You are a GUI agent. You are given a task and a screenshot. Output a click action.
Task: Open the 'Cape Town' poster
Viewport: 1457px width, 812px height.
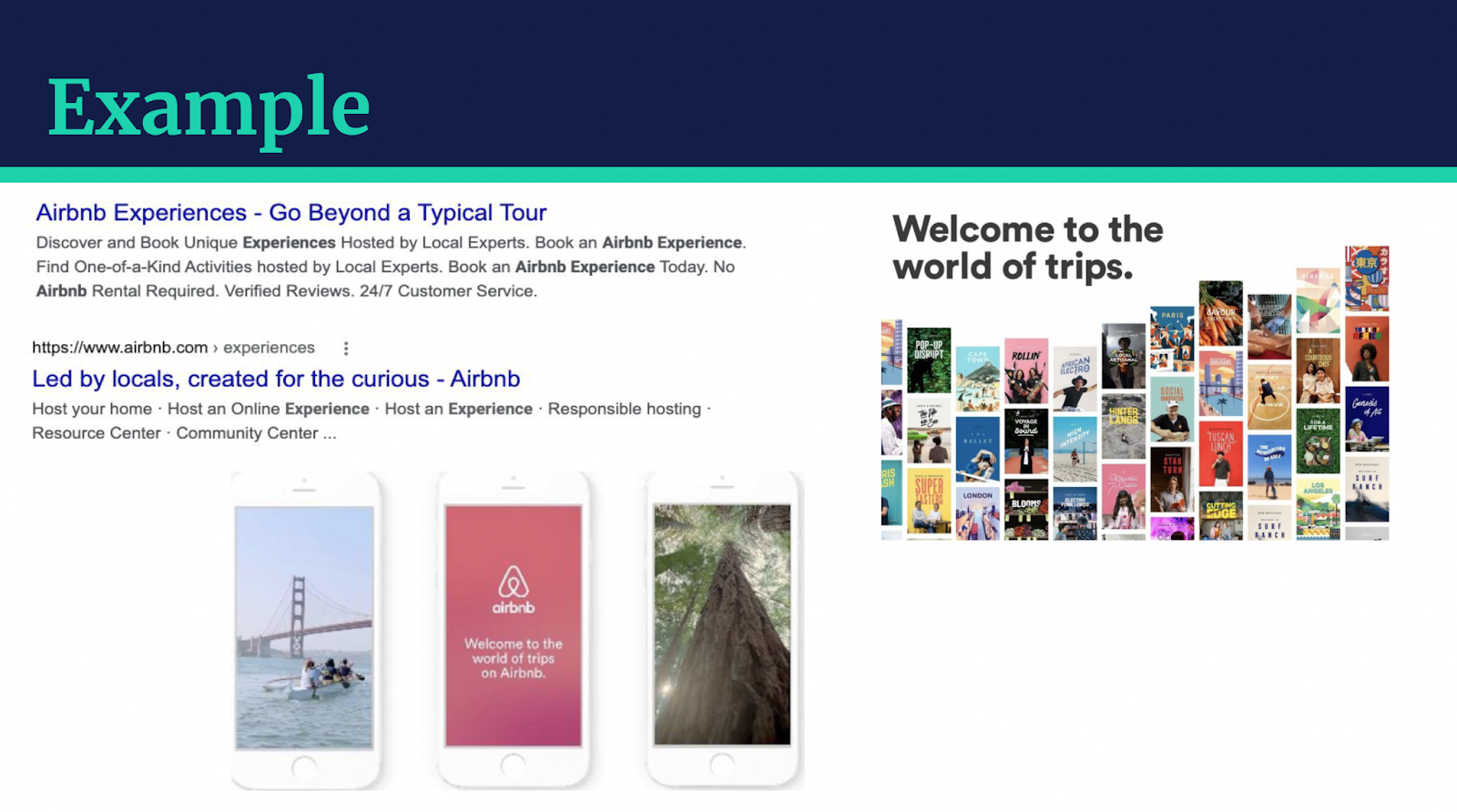978,379
